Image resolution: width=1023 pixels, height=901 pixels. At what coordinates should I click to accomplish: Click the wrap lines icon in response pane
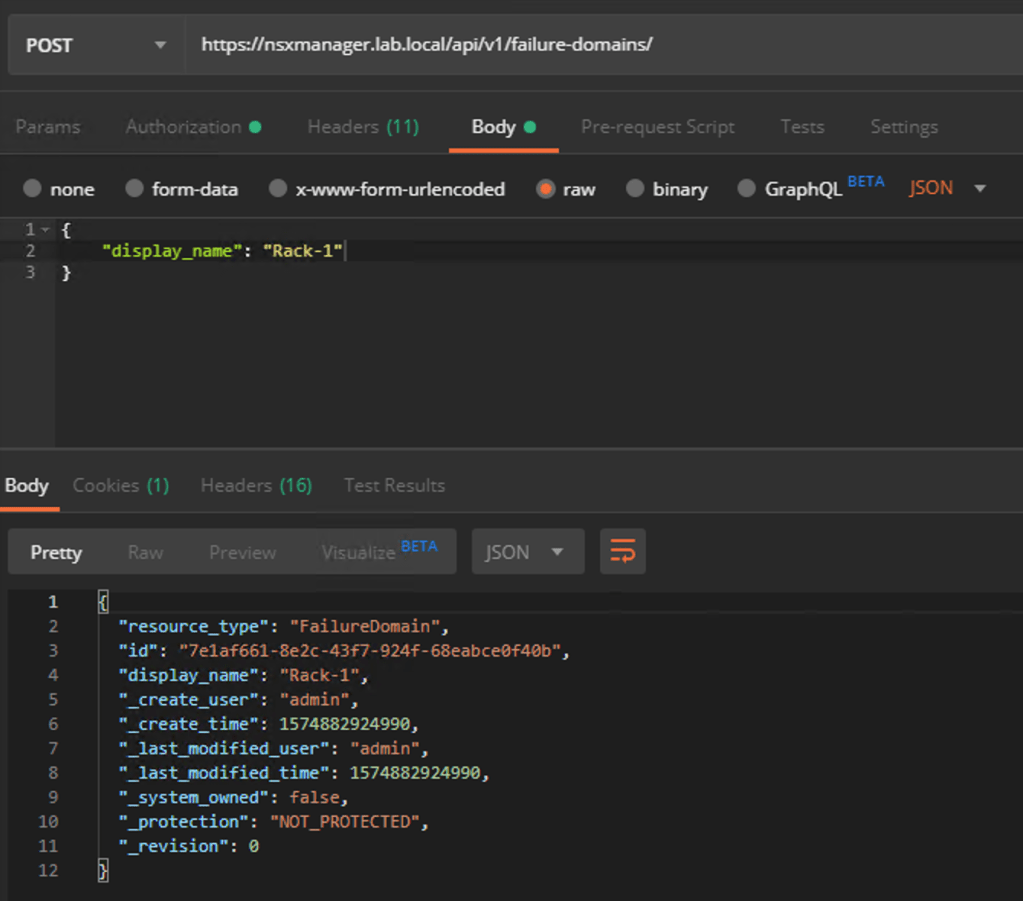pos(622,551)
